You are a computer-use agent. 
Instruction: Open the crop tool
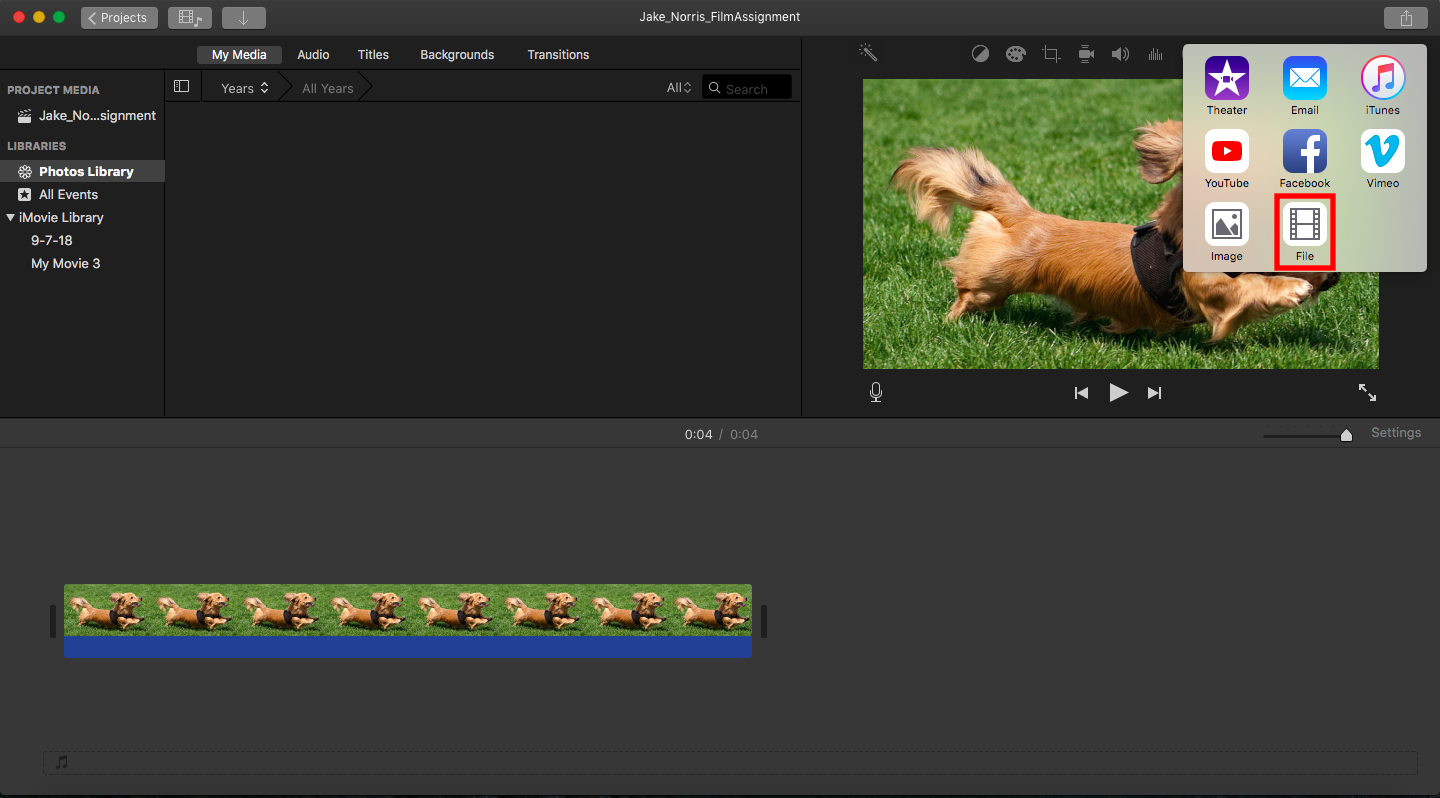[1051, 54]
